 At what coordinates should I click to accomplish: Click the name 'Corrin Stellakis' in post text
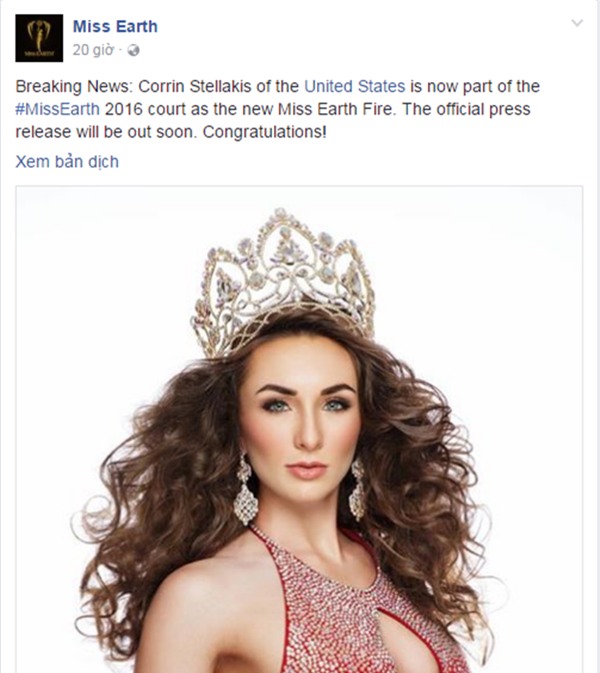tap(195, 87)
